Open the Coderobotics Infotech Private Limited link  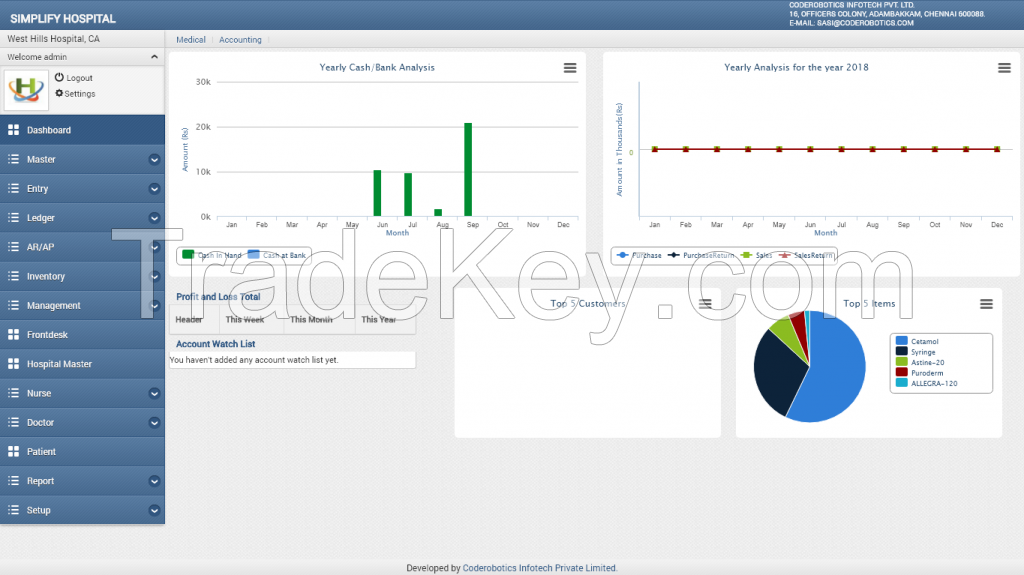[x=540, y=568]
